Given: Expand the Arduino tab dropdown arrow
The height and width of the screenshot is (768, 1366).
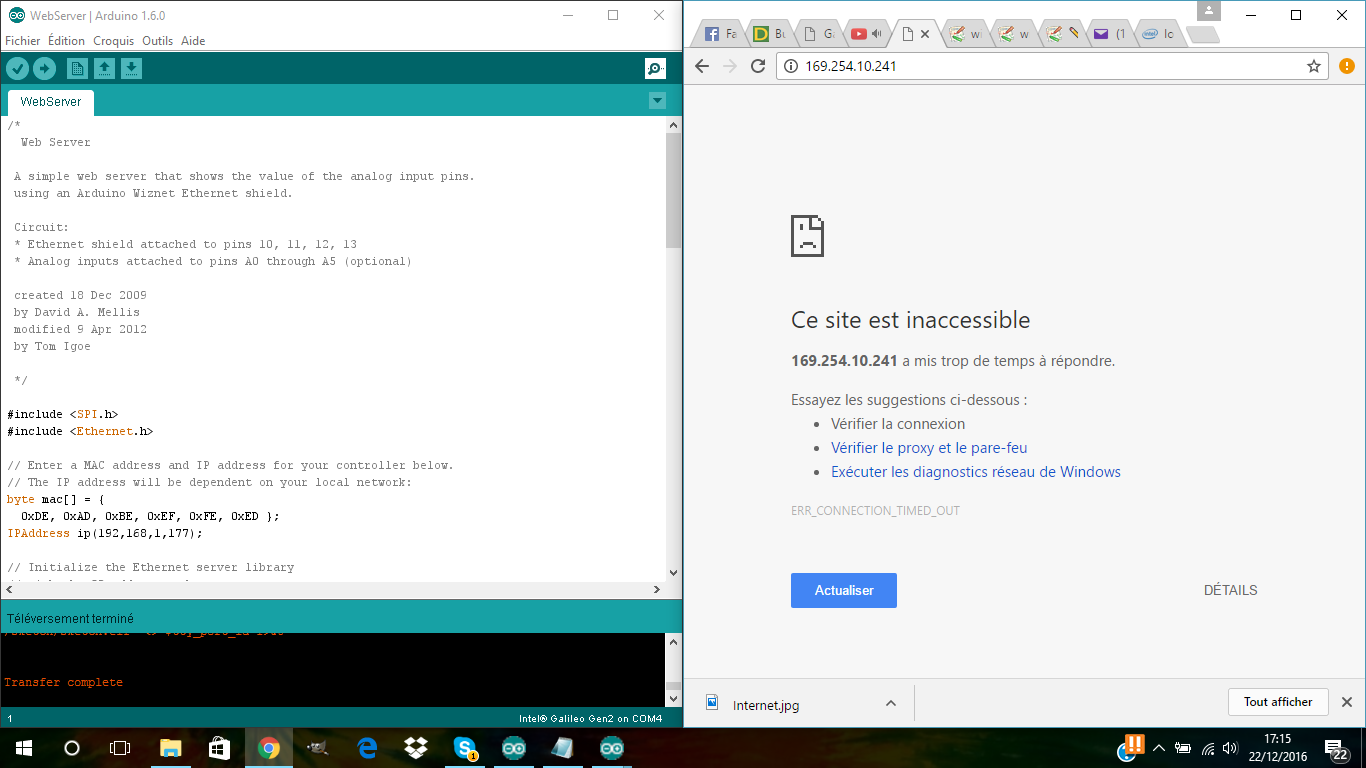Looking at the screenshot, I should [657, 100].
